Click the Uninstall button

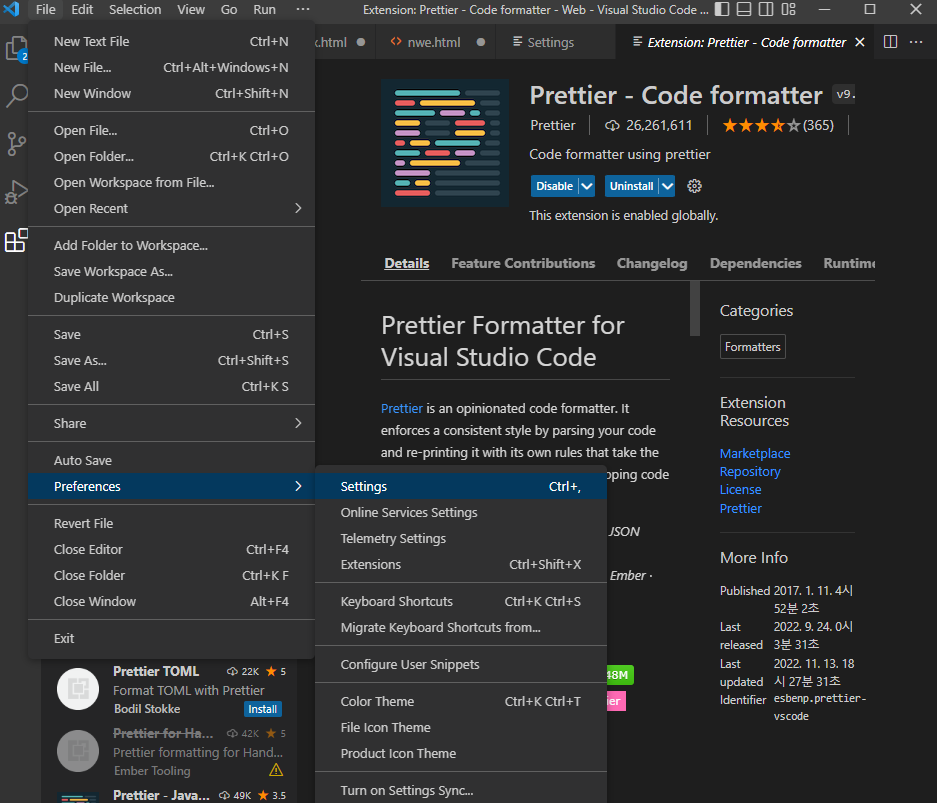[632, 186]
